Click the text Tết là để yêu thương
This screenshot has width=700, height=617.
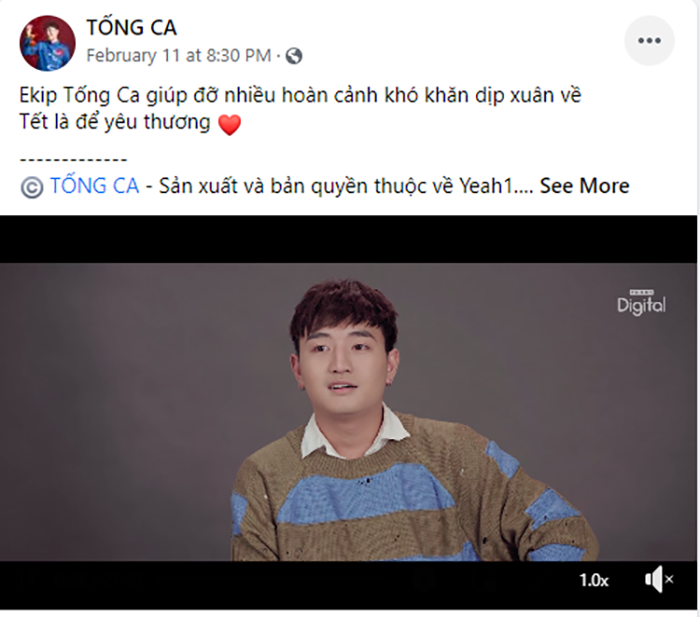point(115,122)
